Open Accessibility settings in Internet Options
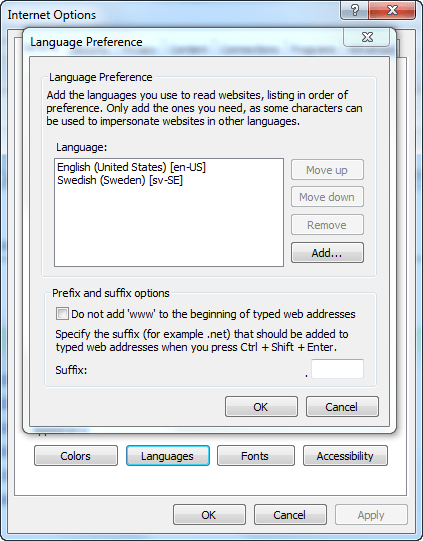The width and height of the screenshot is (423, 541). pyautogui.click(x=345, y=456)
